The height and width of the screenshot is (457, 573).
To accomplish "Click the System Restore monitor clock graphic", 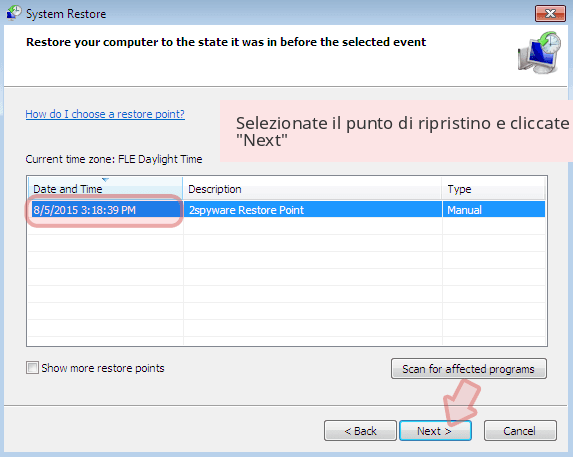I will pos(539,53).
